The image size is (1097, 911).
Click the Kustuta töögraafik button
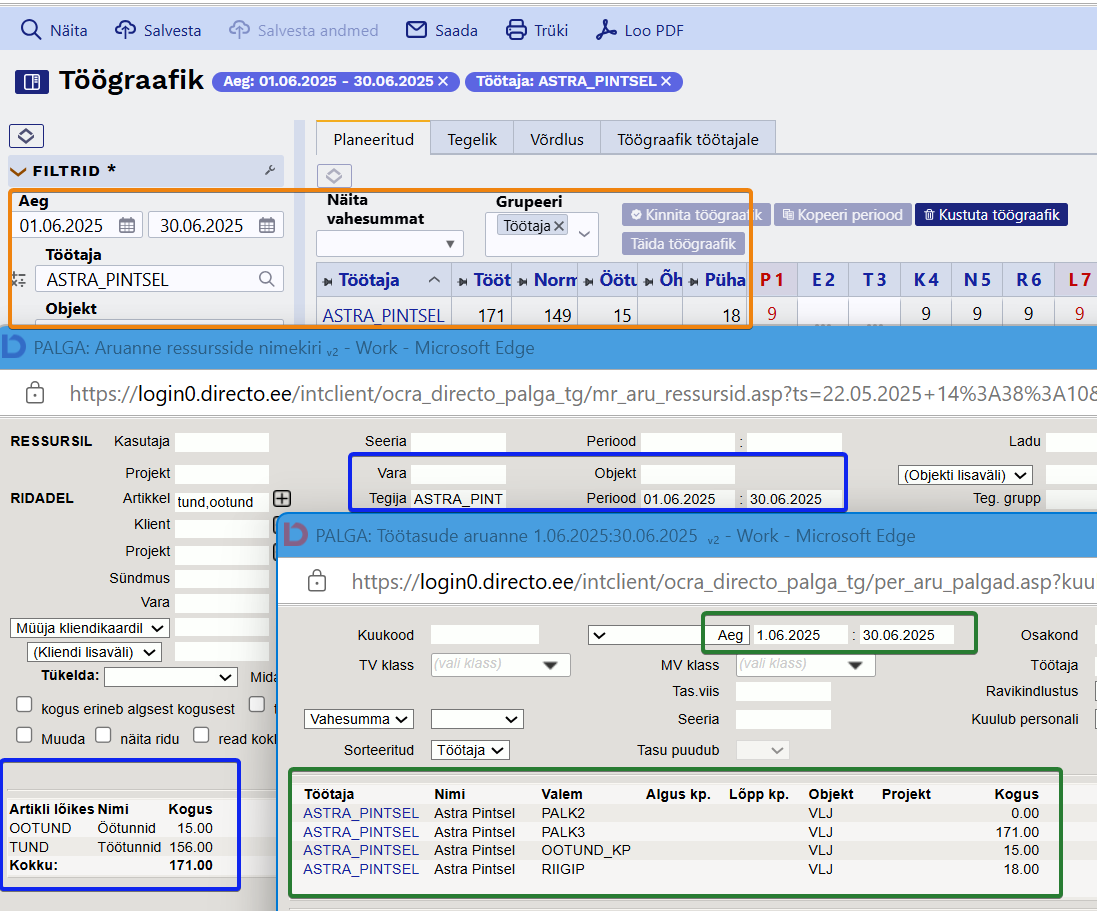pyautogui.click(x=991, y=215)
